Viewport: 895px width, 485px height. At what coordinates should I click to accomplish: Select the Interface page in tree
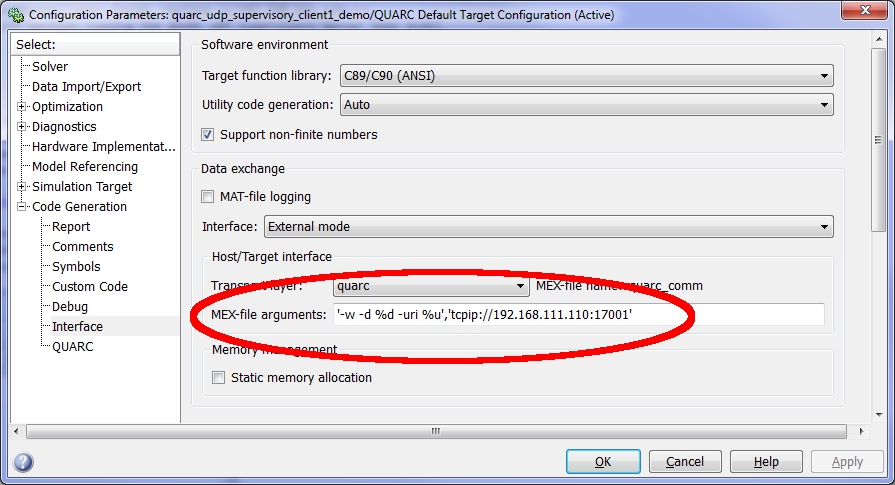77,326
